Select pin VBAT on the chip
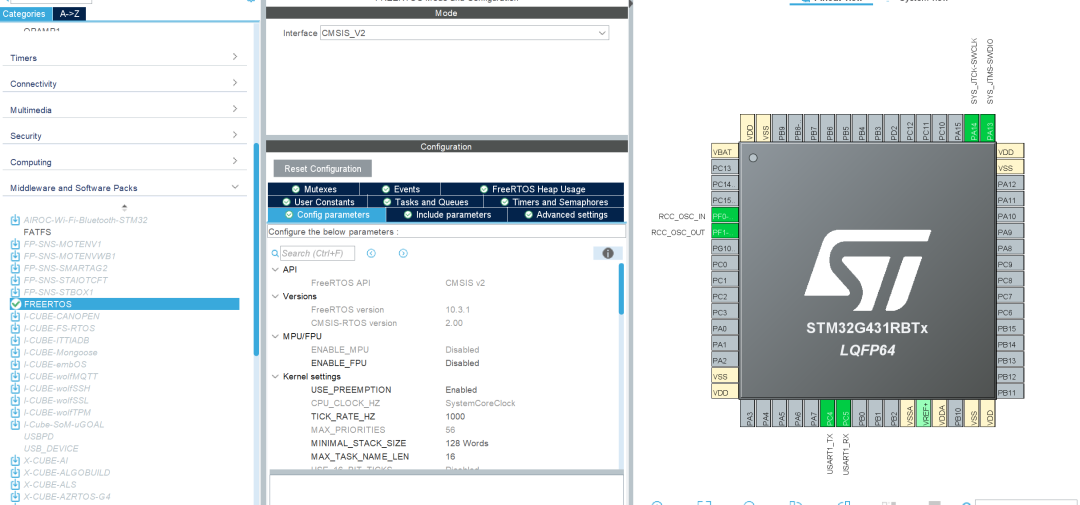 (x=725, y=152)
